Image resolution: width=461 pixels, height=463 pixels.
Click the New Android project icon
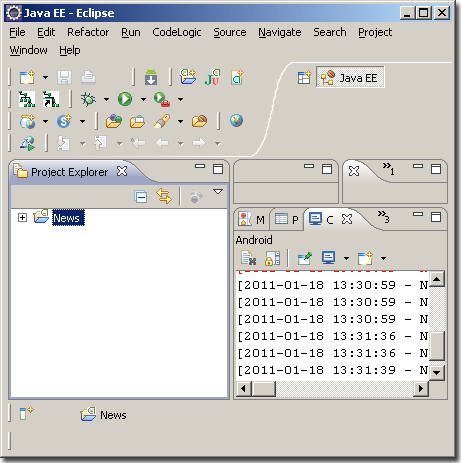pos(188,77)
